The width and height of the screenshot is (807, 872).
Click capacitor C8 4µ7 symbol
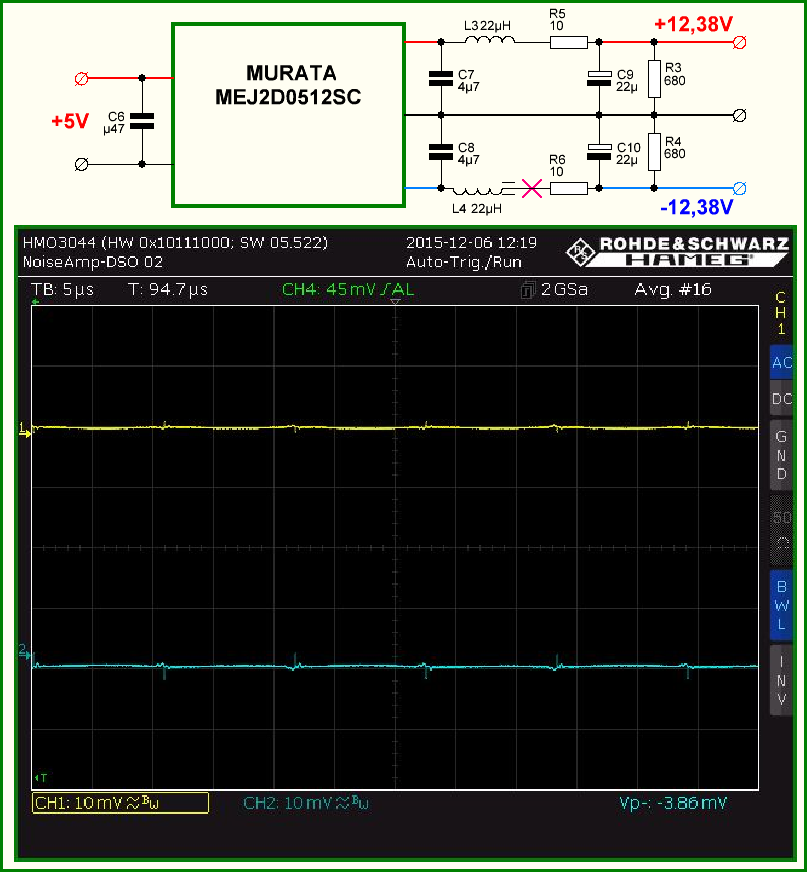(x=441, y=152)
